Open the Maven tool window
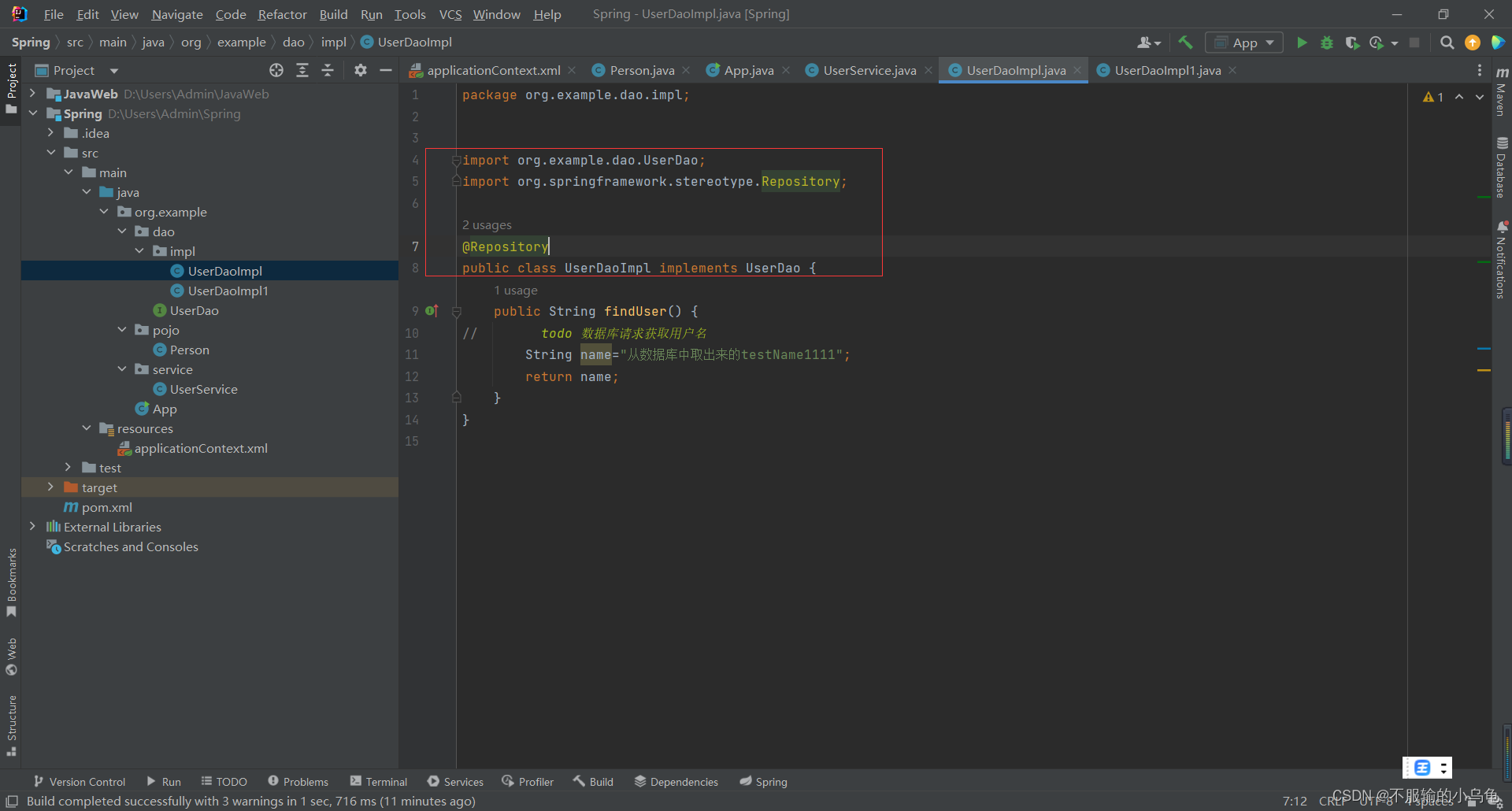 pos(1502,90)
